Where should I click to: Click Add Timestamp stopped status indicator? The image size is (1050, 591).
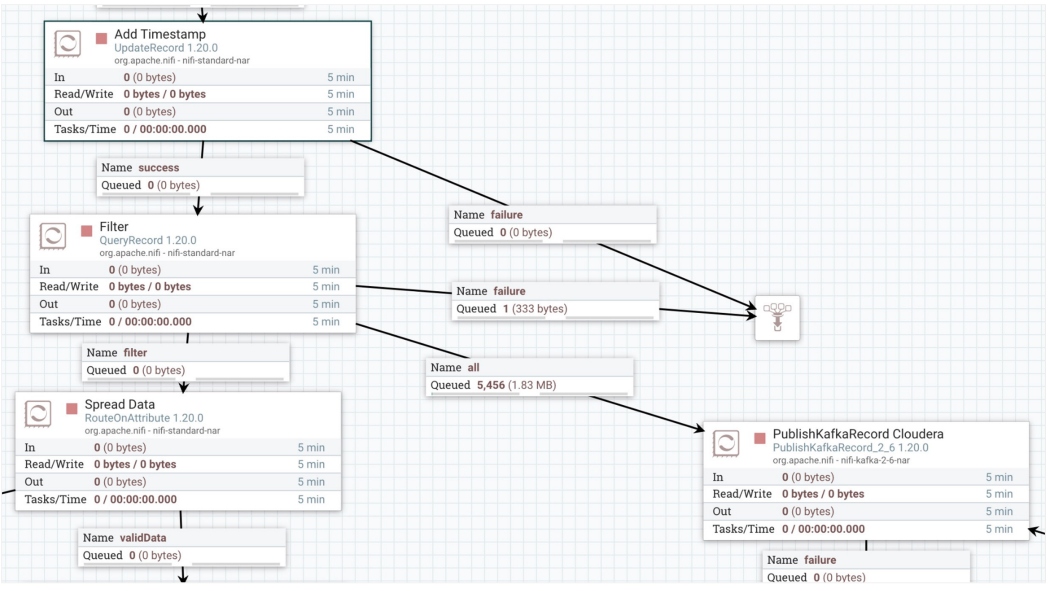(x=101, y=38)
